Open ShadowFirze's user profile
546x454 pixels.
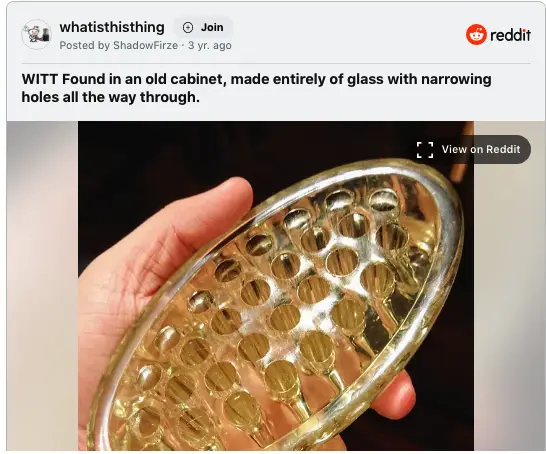[146, 45]
